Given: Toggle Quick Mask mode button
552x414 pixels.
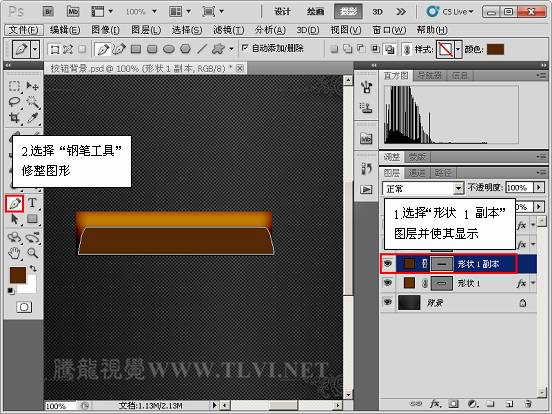Looking at the screenshot, I should pyautogui.click(x=24, y=307).
